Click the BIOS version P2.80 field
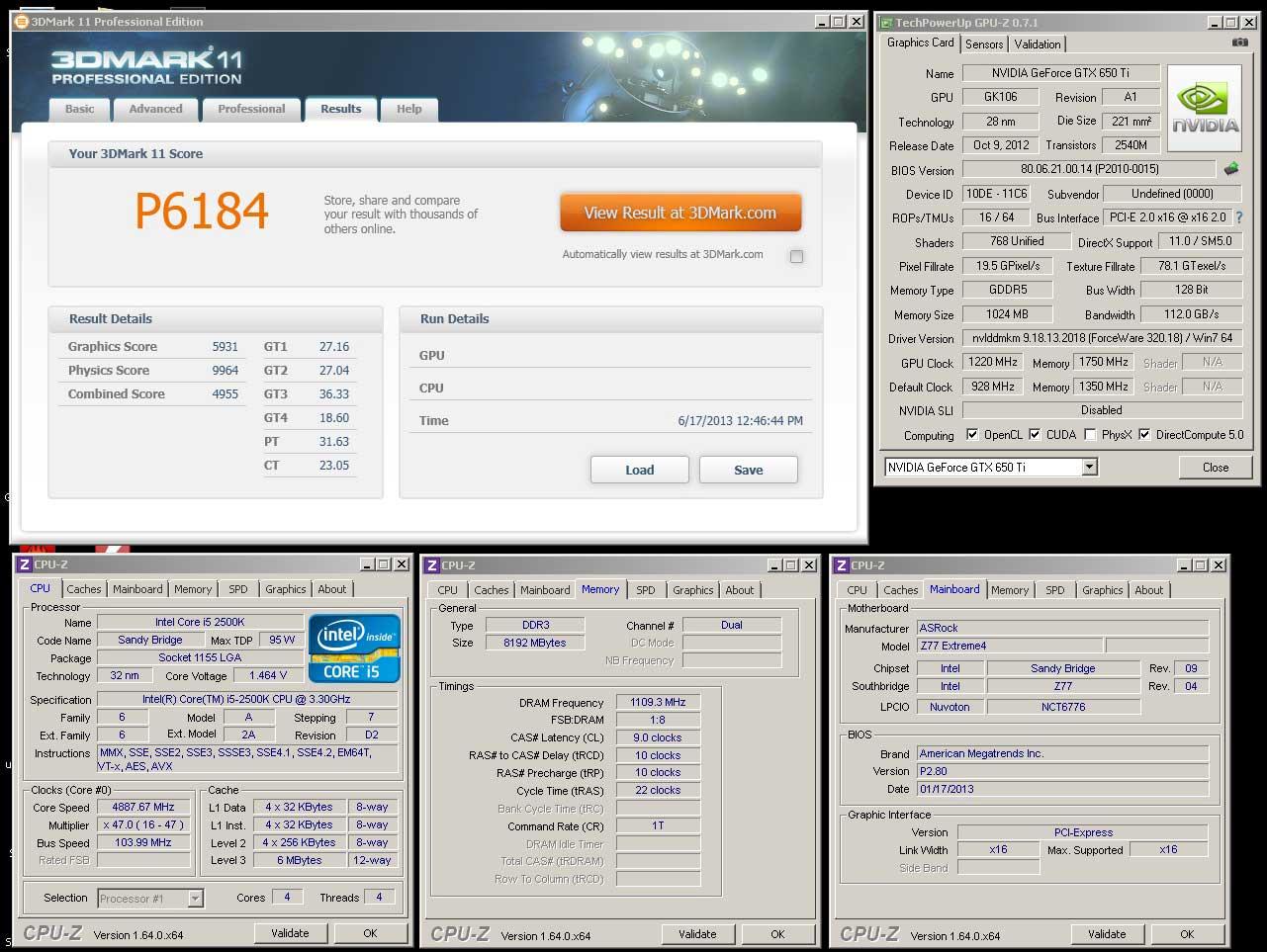This screenshot has height=952, width=1267. click(x=1062, y=771)
